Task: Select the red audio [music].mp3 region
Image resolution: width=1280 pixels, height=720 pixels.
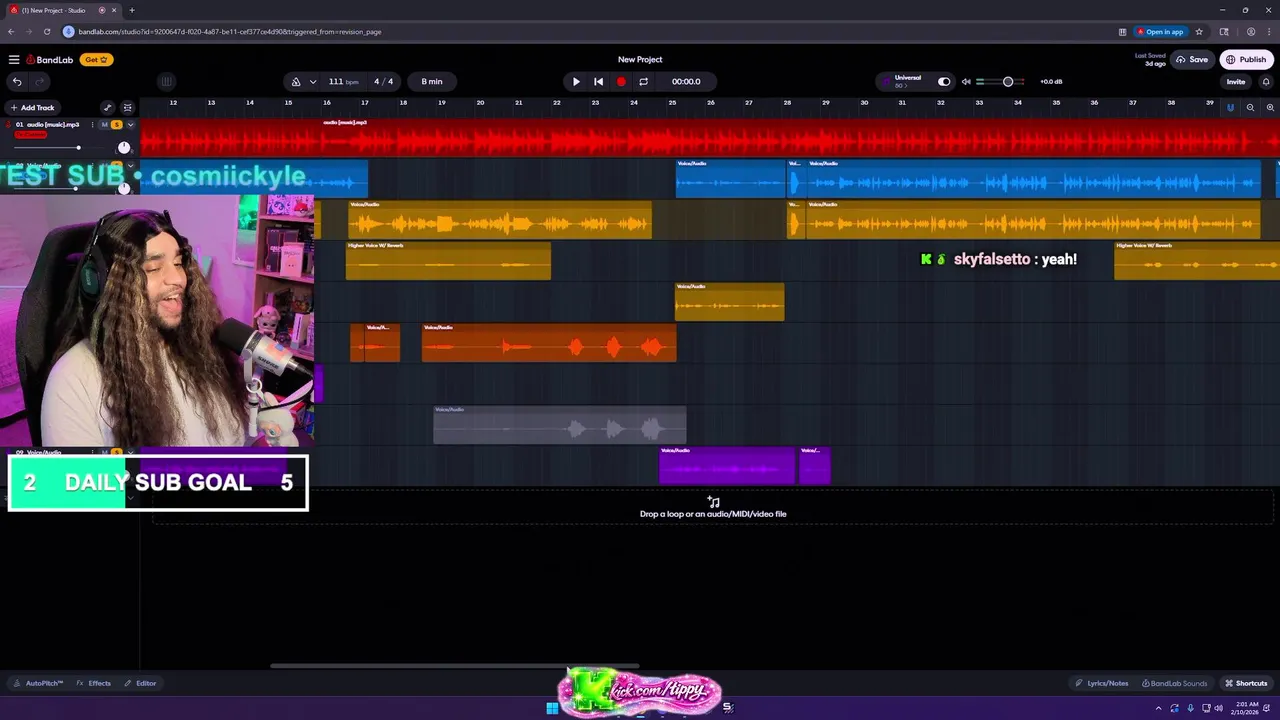Action: click(x=710, y=138)
